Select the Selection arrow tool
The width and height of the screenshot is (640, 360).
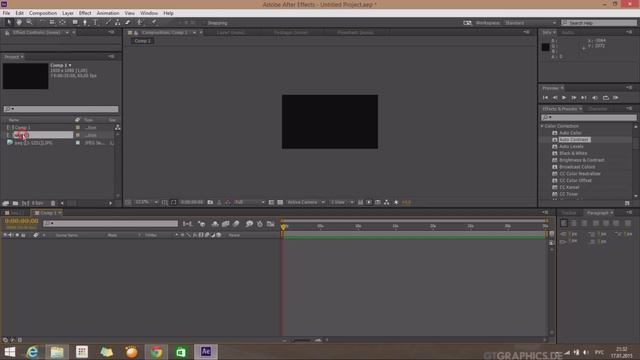point(9,22)
